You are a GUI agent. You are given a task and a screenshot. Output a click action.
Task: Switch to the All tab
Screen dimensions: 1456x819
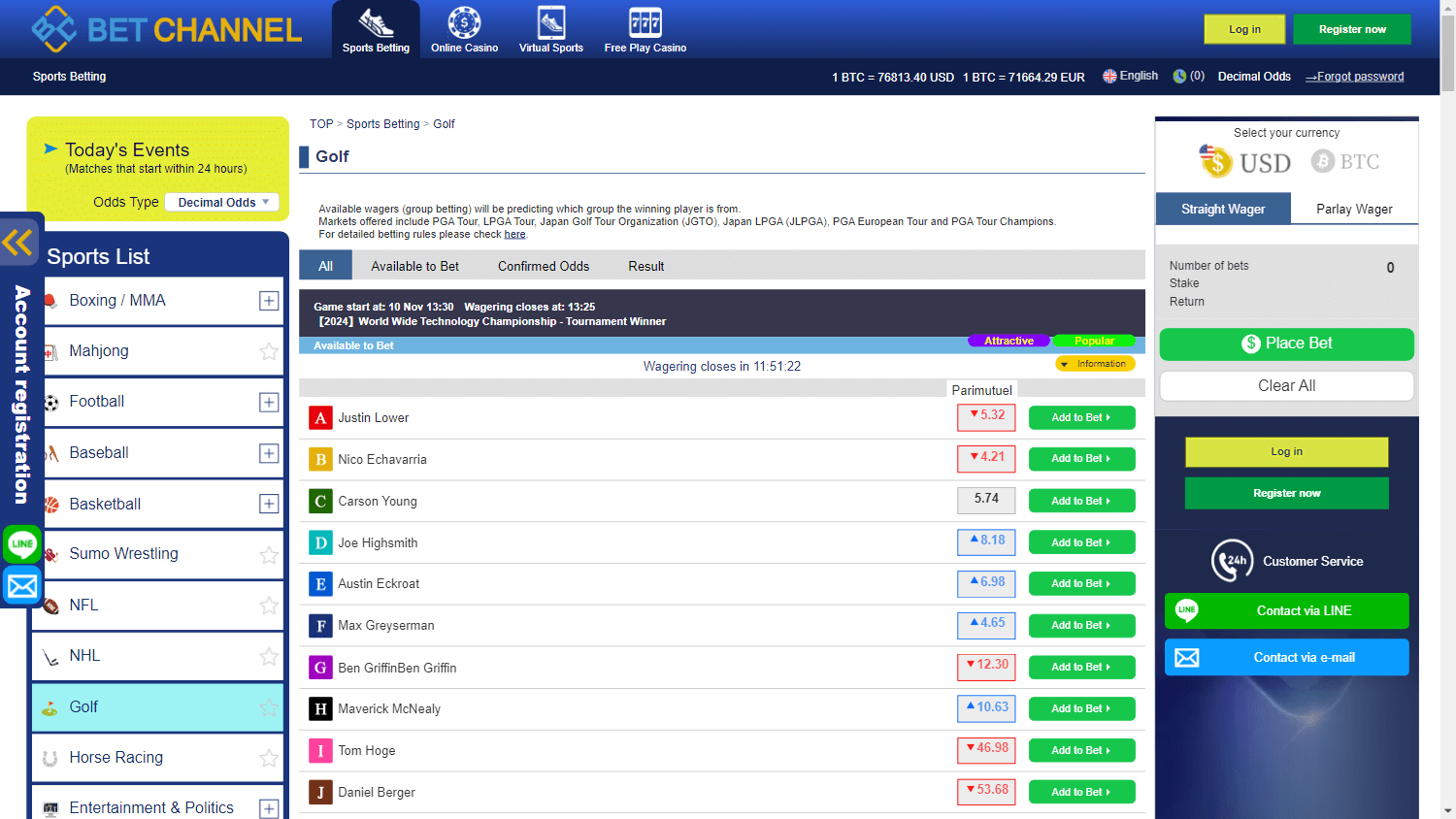325,266
